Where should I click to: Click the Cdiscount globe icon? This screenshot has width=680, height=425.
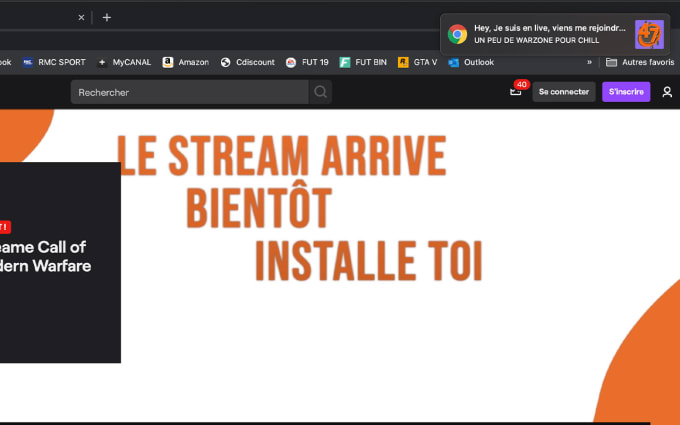point(226,62)
